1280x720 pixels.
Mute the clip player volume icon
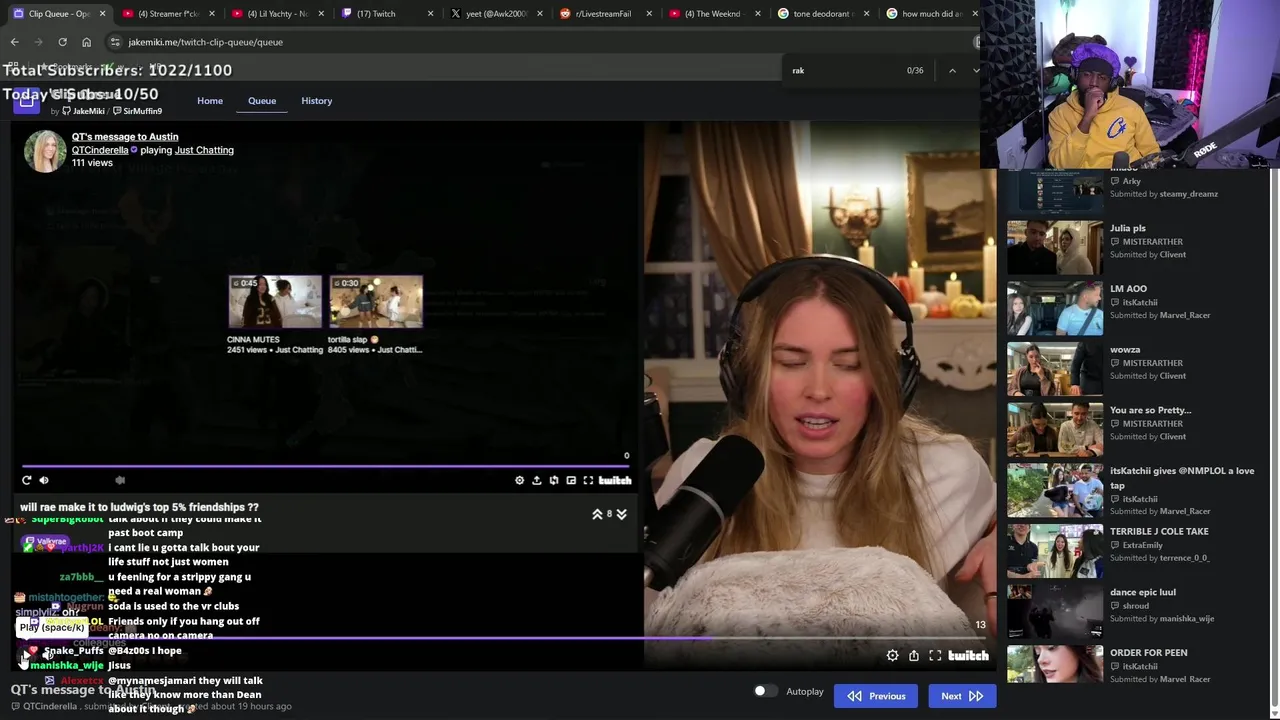point(43,480)
